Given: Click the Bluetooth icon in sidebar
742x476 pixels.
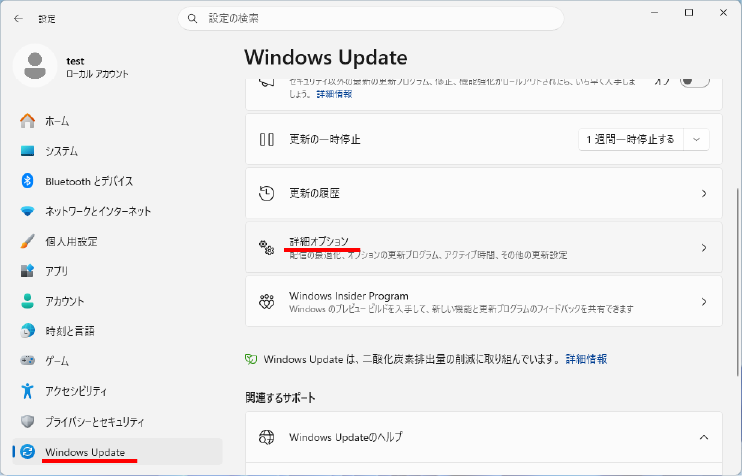Looking at the screenshot, I should pos(27,181).
